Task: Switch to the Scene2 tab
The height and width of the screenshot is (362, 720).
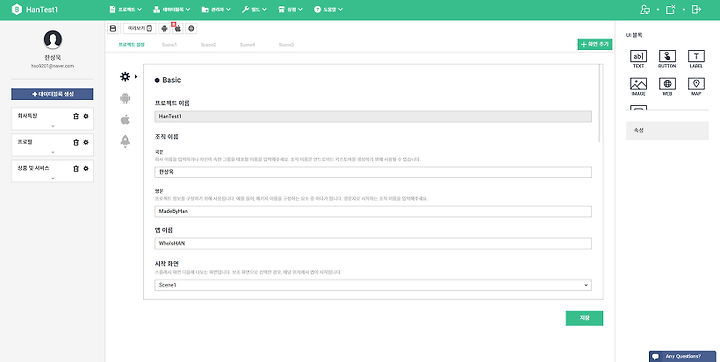Action: click(x=208, y=45)
